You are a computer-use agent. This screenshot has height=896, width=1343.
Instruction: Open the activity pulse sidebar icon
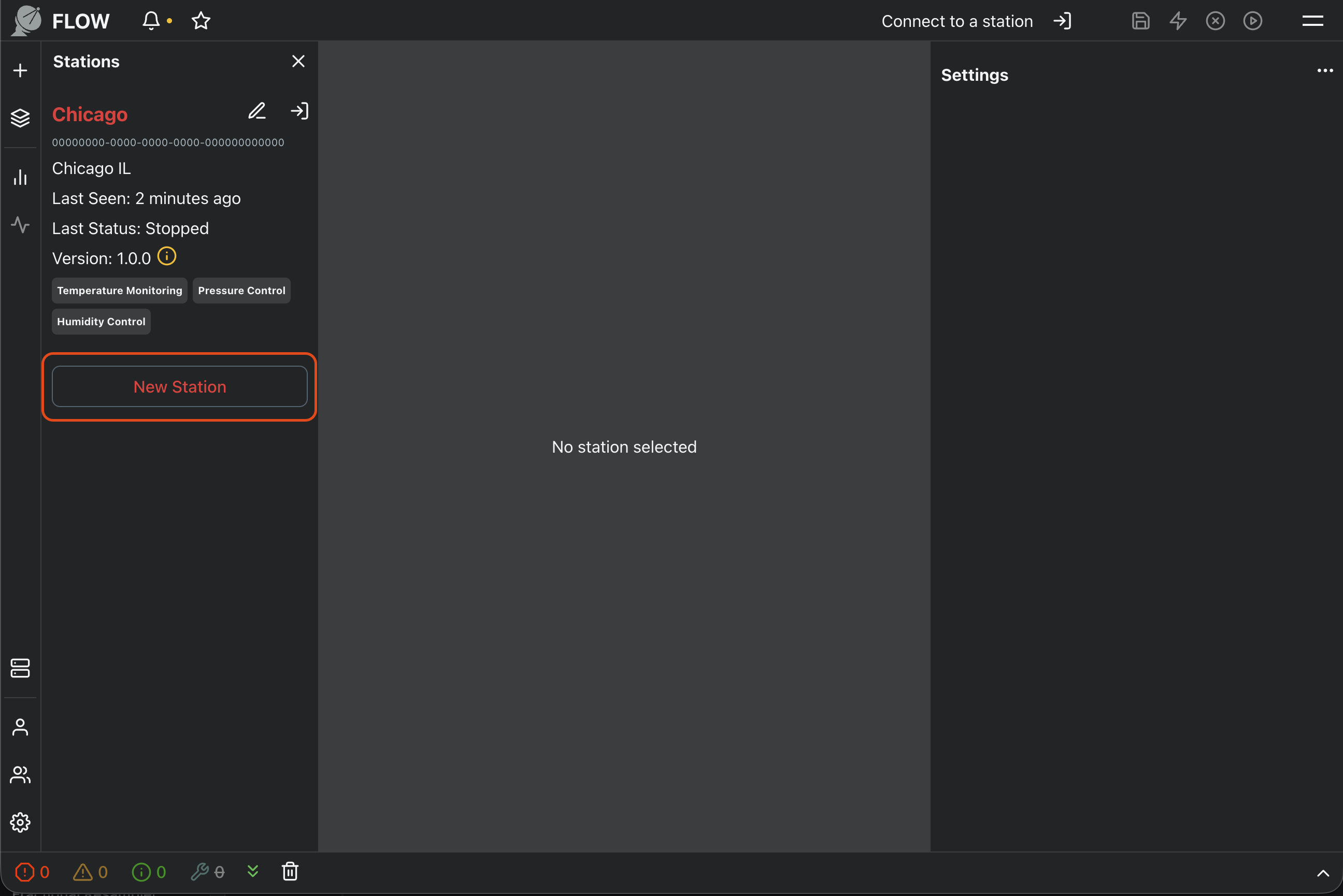click(21, 225)
